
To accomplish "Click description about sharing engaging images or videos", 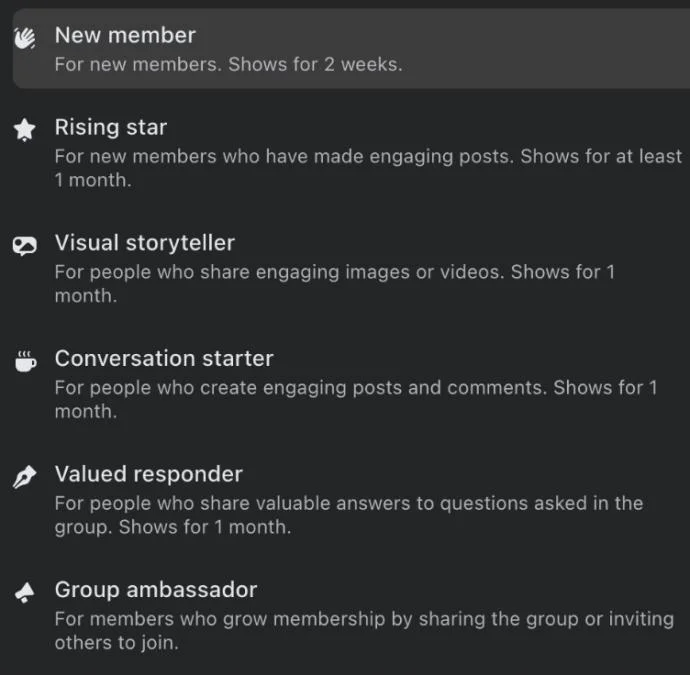I will pos(334,284).
